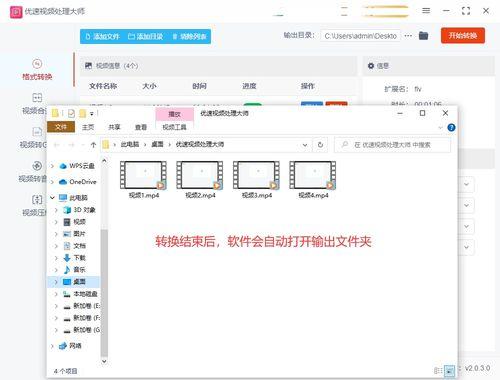
Task: Click the Explorer up-arrow navigation button
Action: point(93,145)
